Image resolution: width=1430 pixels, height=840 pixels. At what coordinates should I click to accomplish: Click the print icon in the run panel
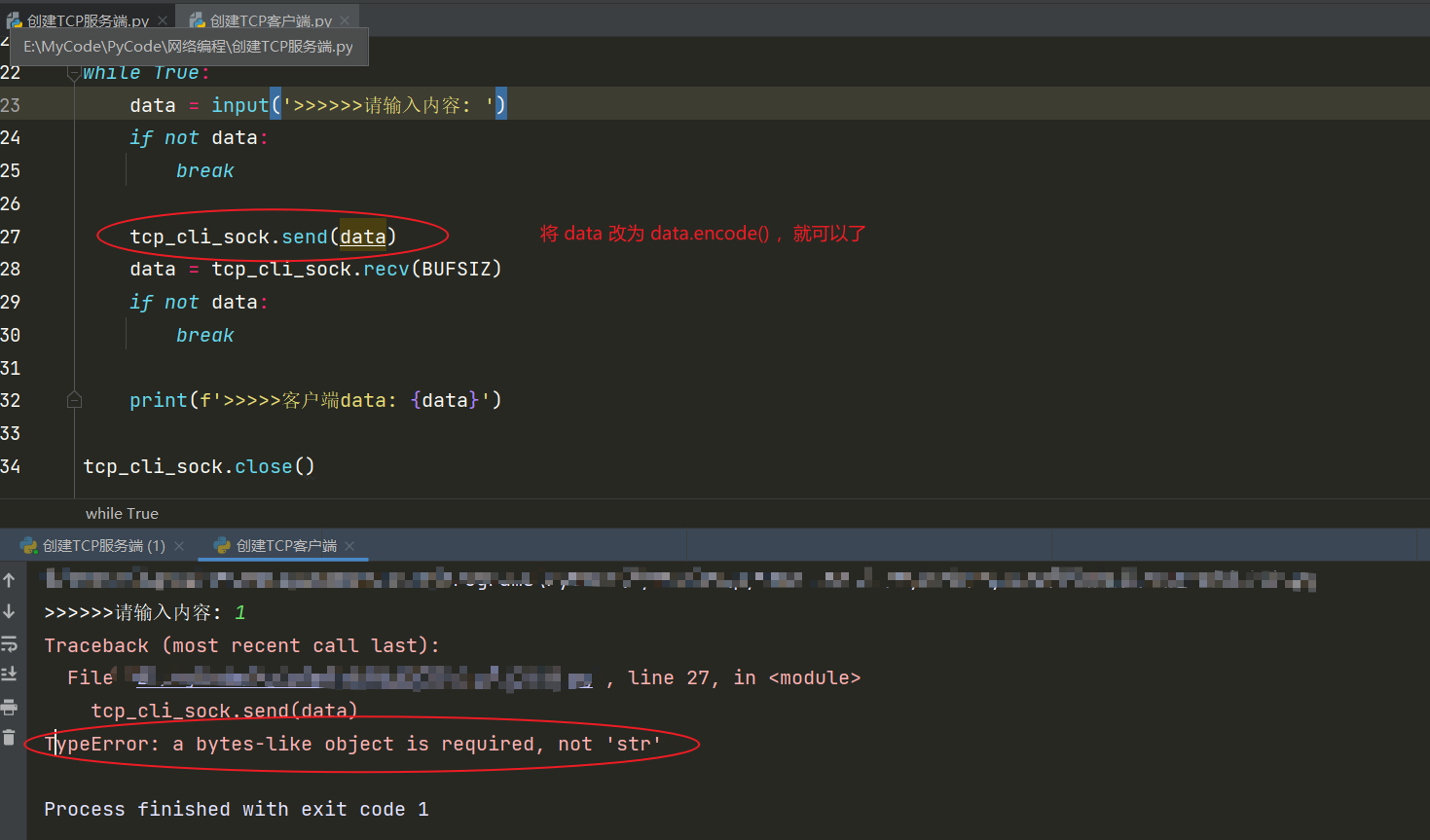(x=9, y=707)
